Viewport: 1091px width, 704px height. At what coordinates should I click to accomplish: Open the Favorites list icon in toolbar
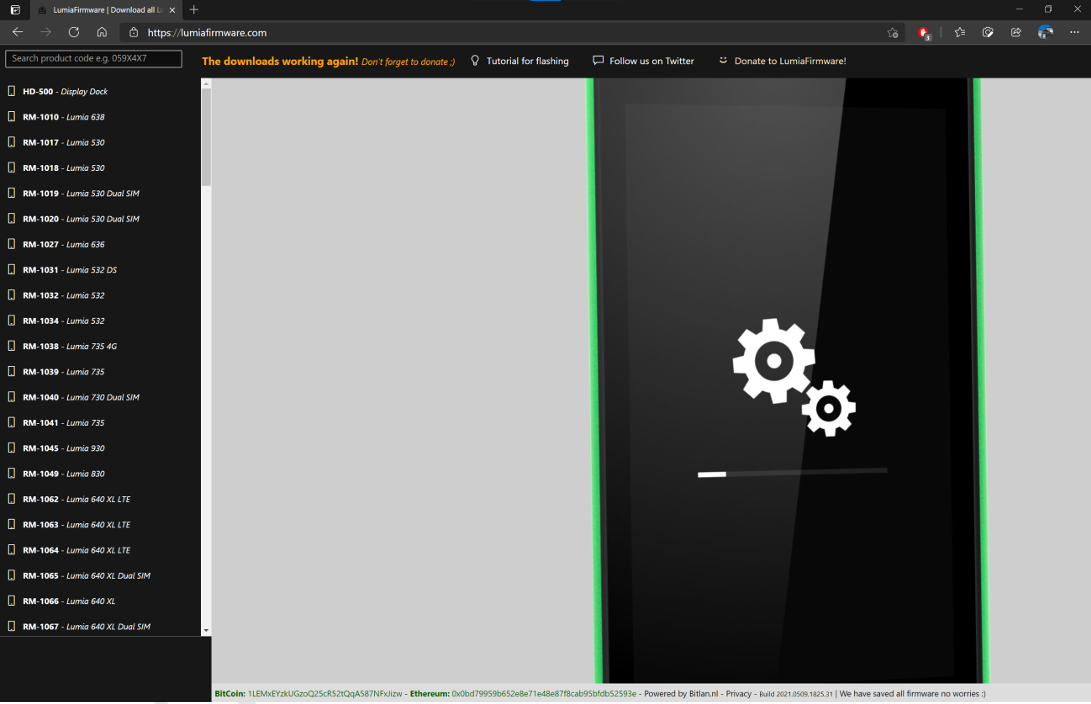[960, 32]
